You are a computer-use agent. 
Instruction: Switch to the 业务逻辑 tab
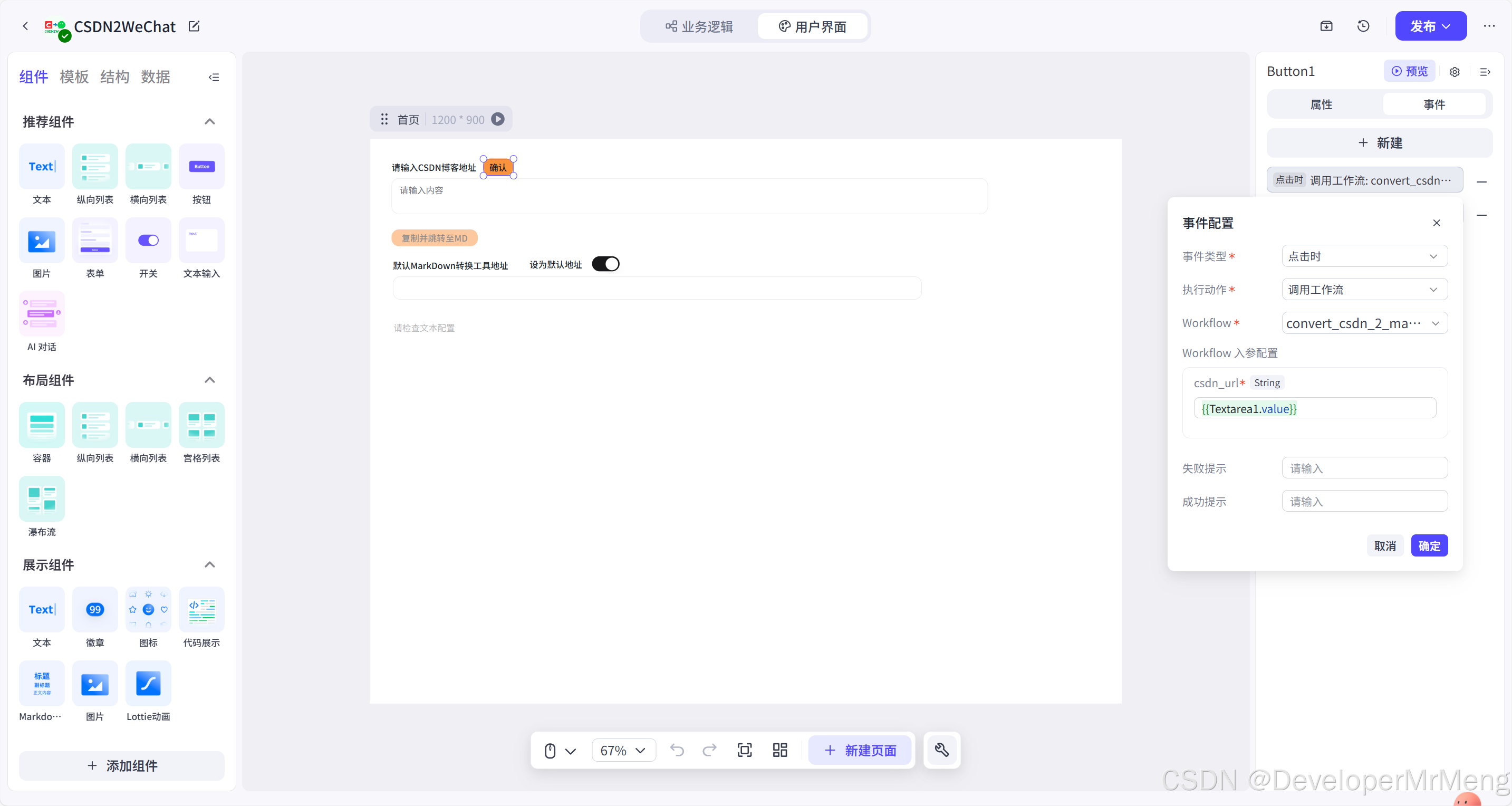pos(699,26)
